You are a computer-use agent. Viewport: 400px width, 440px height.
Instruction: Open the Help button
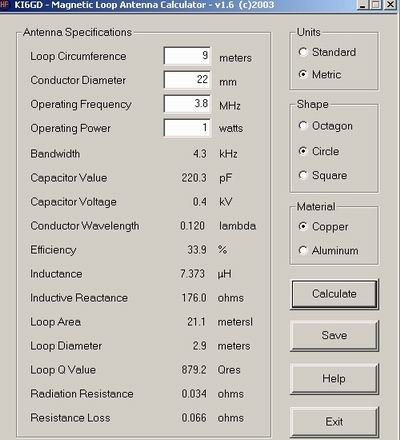334,379
